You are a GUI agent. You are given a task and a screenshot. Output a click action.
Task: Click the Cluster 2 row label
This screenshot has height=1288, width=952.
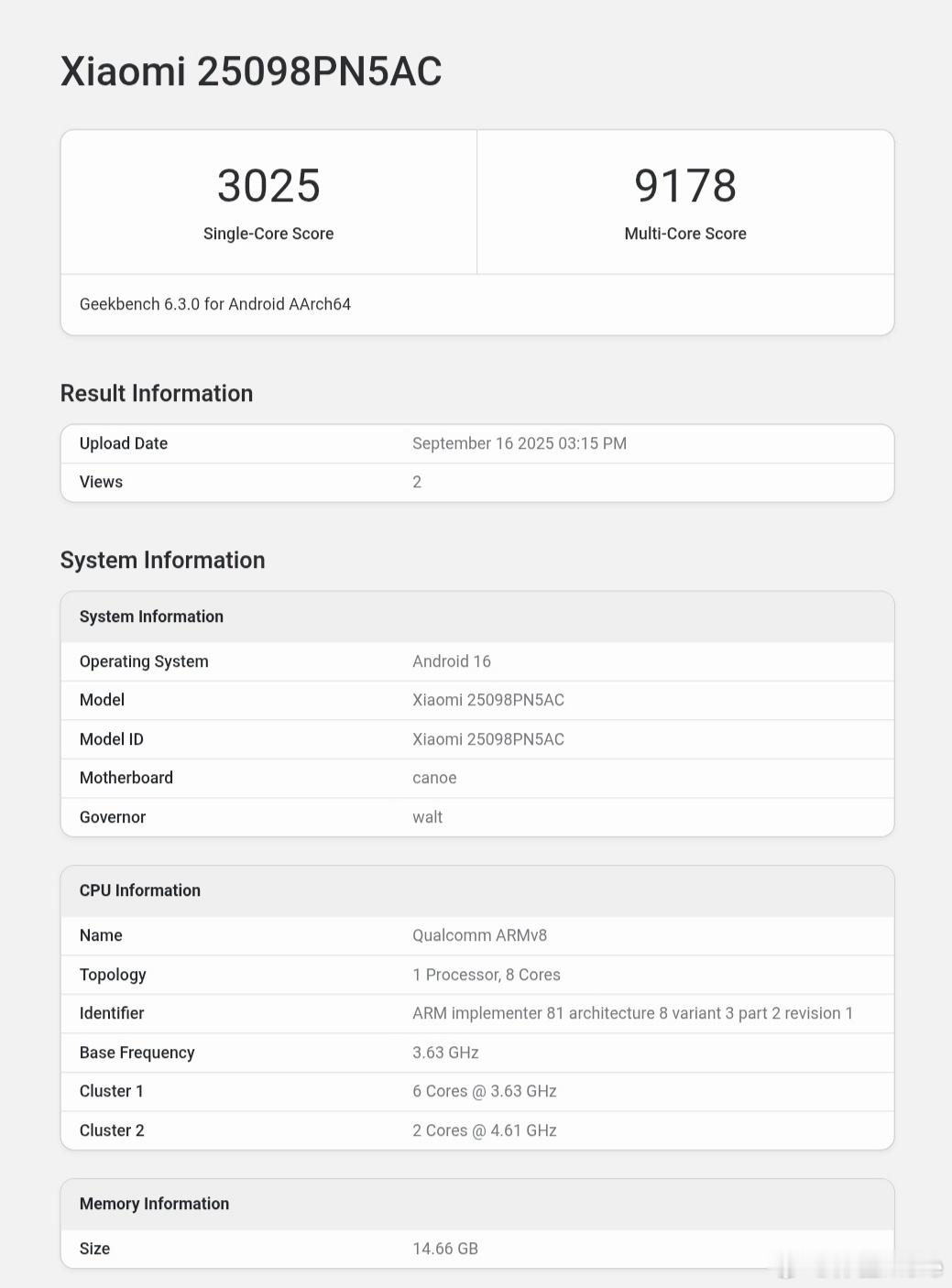112,1130
